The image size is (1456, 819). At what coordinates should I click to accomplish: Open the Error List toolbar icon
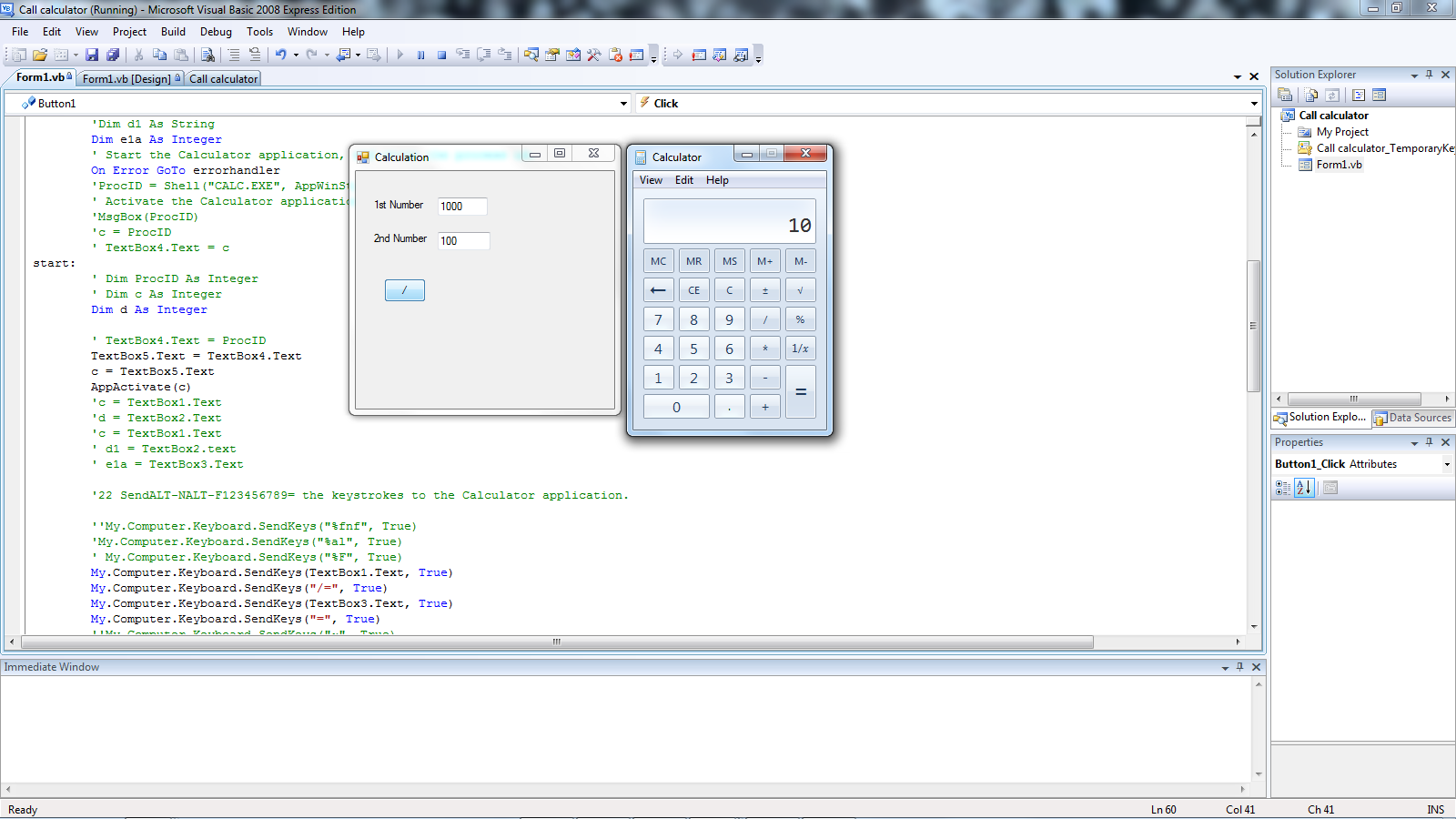(x=615, y=56)
